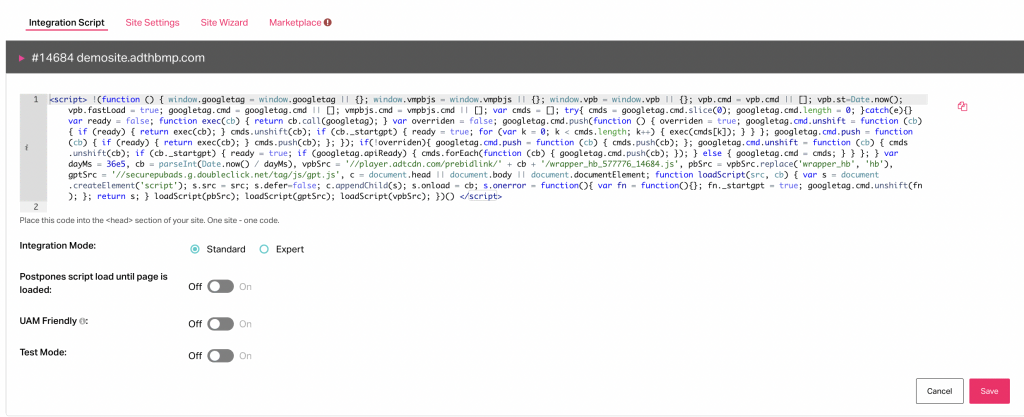The image size is (1024, 417).
Task: Collapse the code fold marker in the gutter
Action: (x=25, y=149)
